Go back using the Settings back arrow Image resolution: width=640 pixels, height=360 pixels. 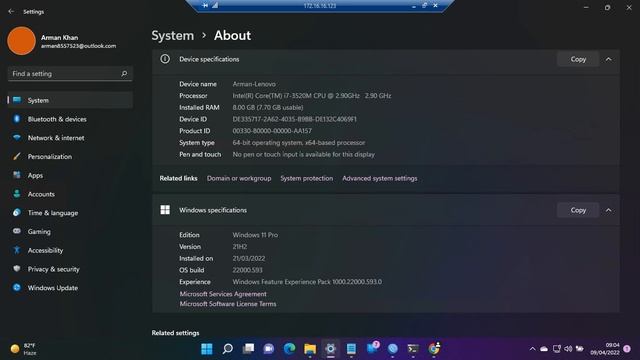11,11
